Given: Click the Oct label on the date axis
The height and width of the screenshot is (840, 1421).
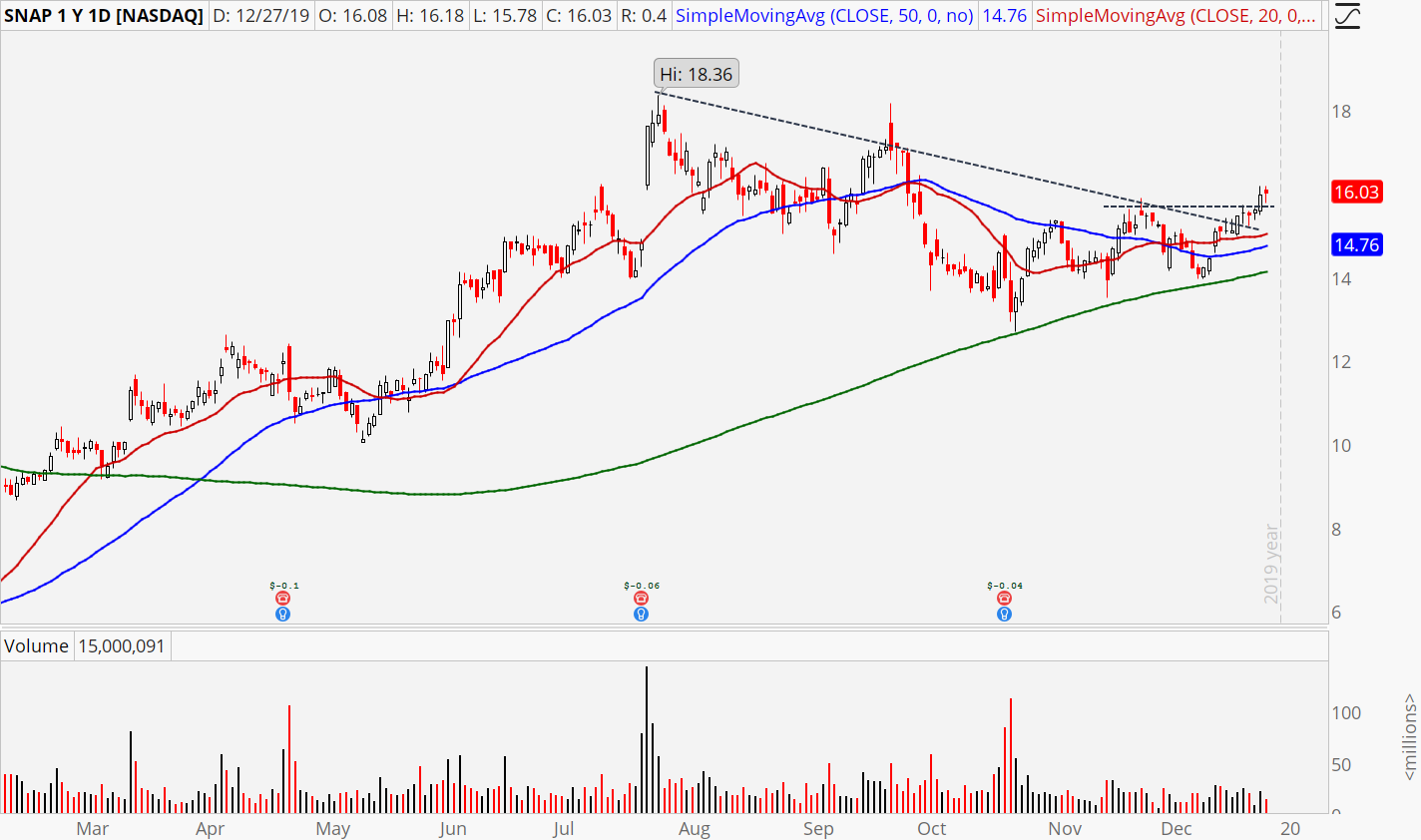Looking at the screenshot, I should coord(932,829).
